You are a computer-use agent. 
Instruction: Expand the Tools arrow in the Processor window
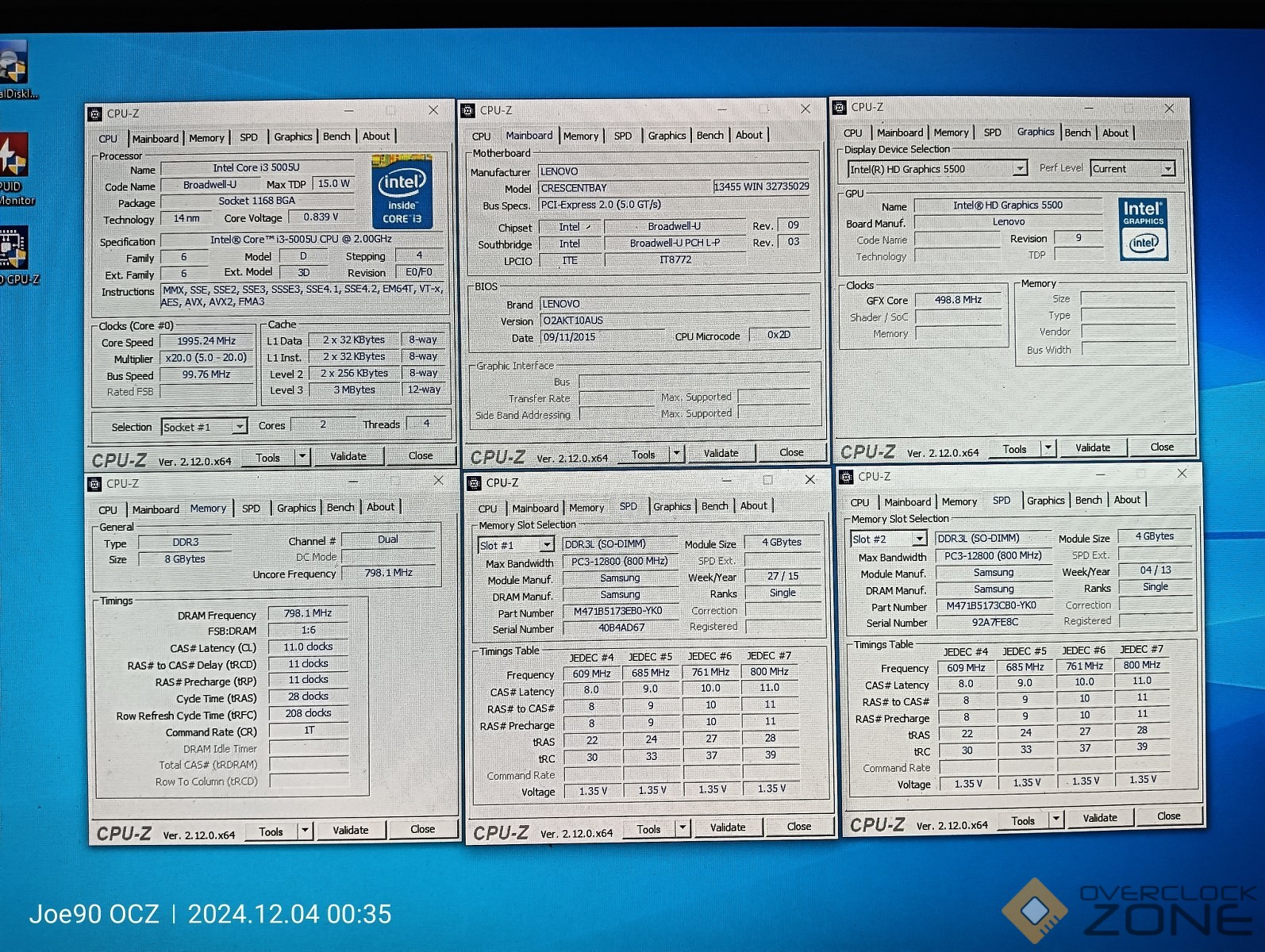302,457
